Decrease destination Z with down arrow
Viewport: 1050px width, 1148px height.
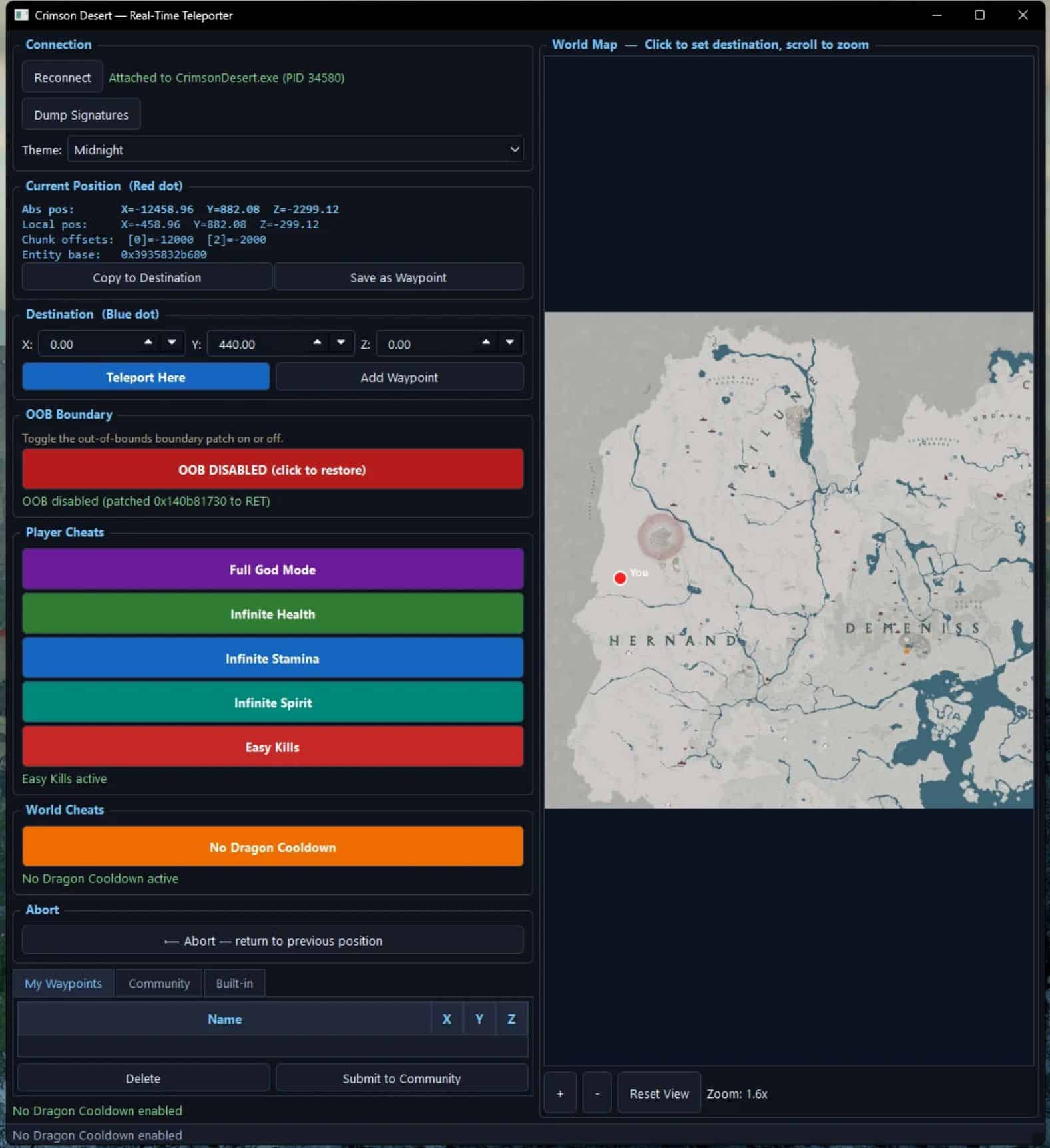pos(509,343)
